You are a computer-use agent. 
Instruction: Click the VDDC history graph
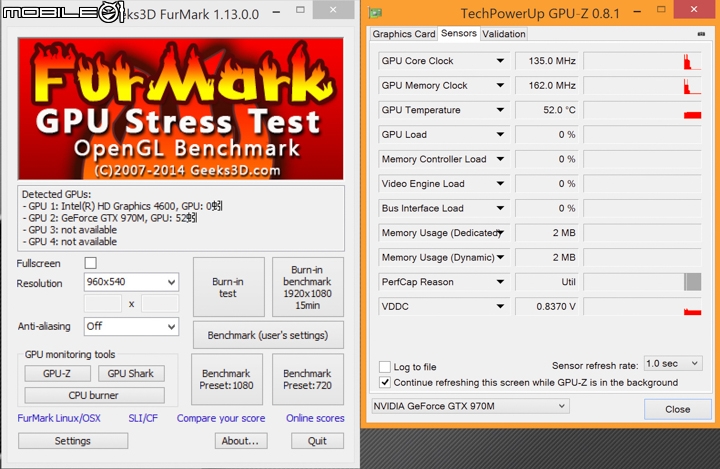(x=642, y=306)
